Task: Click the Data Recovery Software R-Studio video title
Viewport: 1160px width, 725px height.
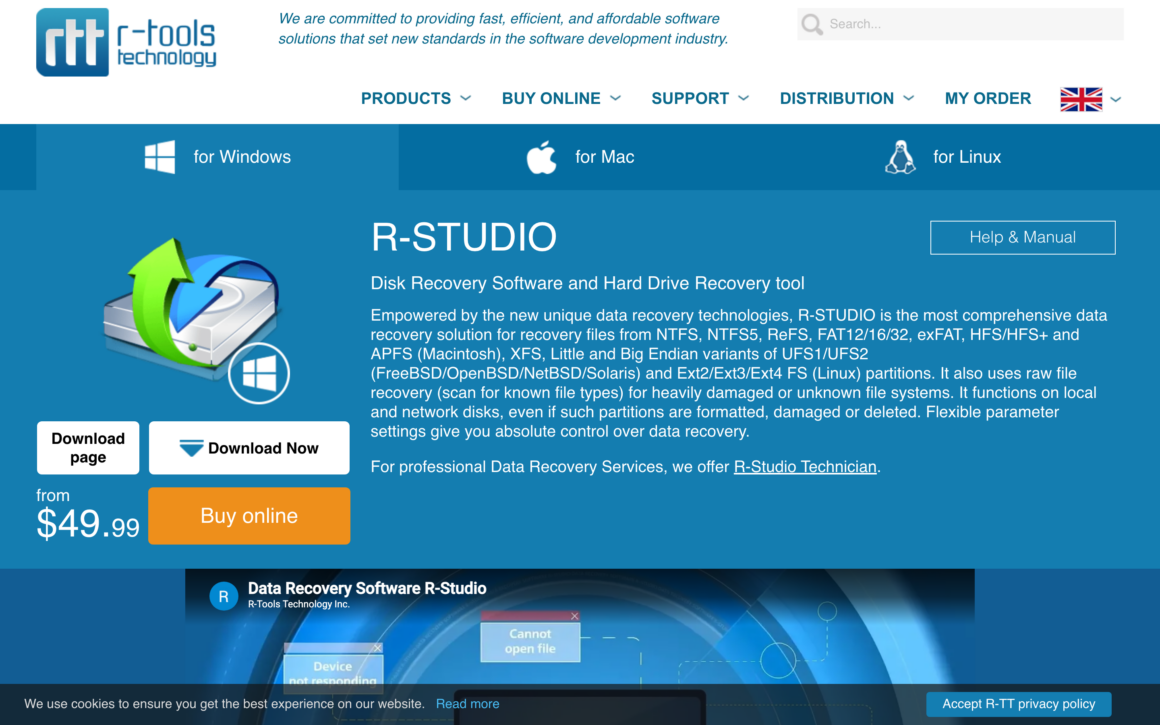Action: click(367, 588)
